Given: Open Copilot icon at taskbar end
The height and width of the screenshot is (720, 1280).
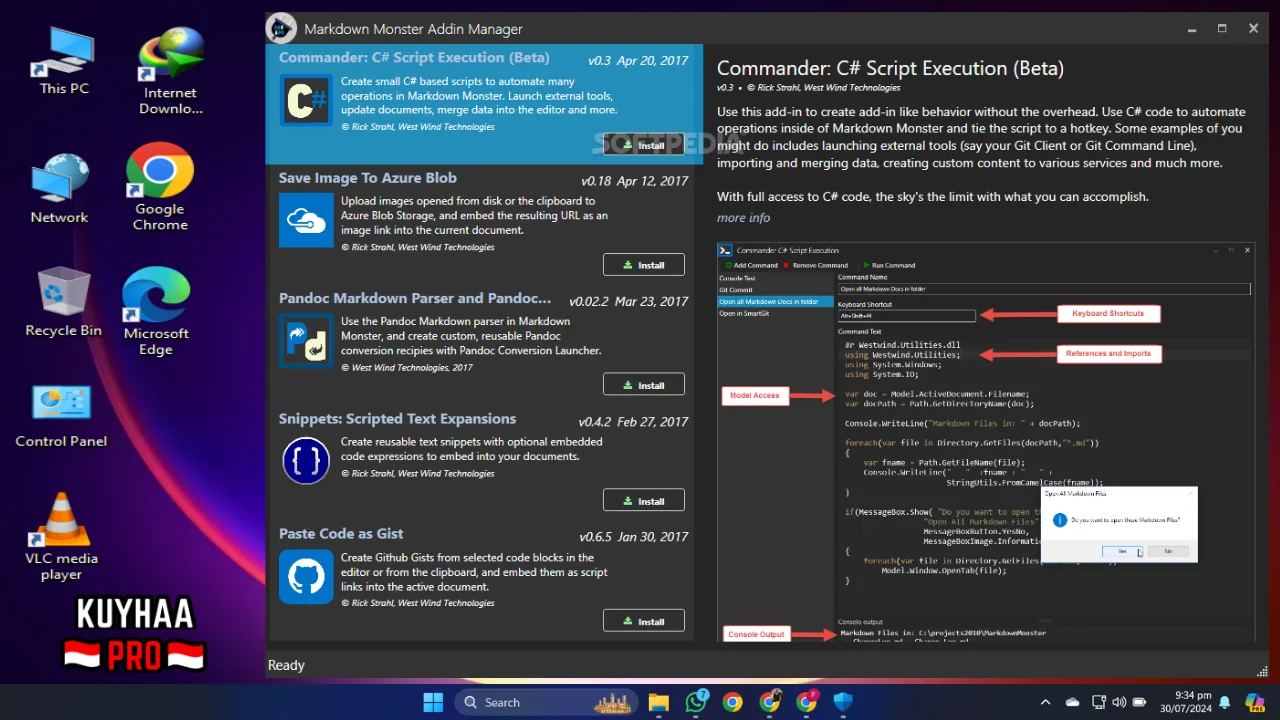Looking at the screenshot, I should click(1255, 702).
